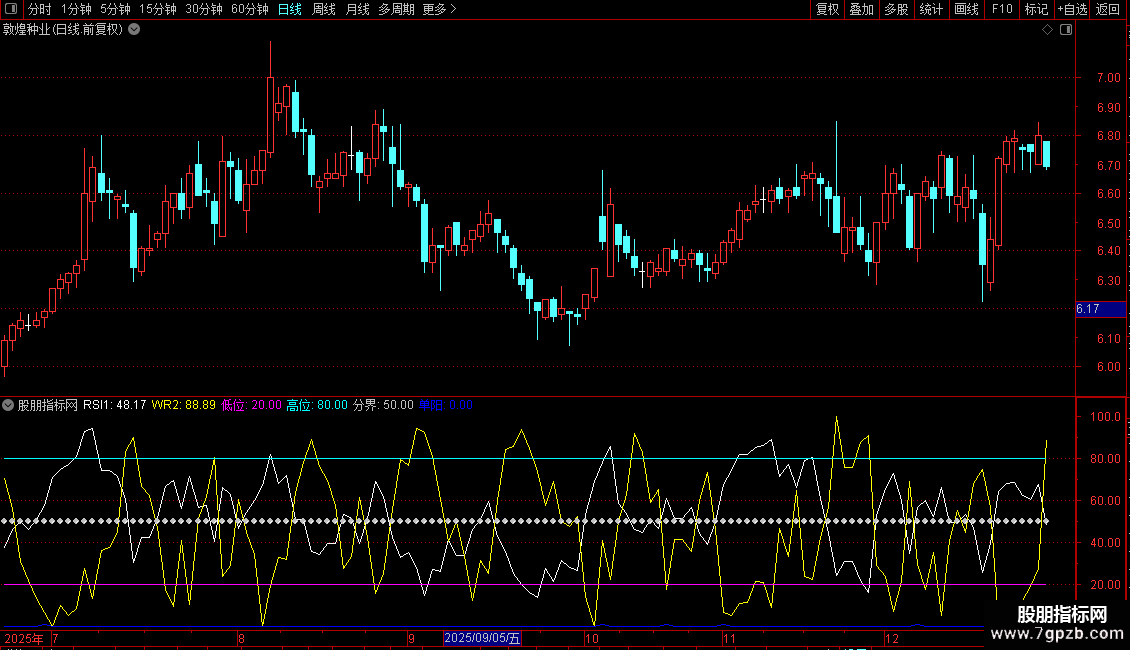Toggle the right side panel icon

point(1066,30)
